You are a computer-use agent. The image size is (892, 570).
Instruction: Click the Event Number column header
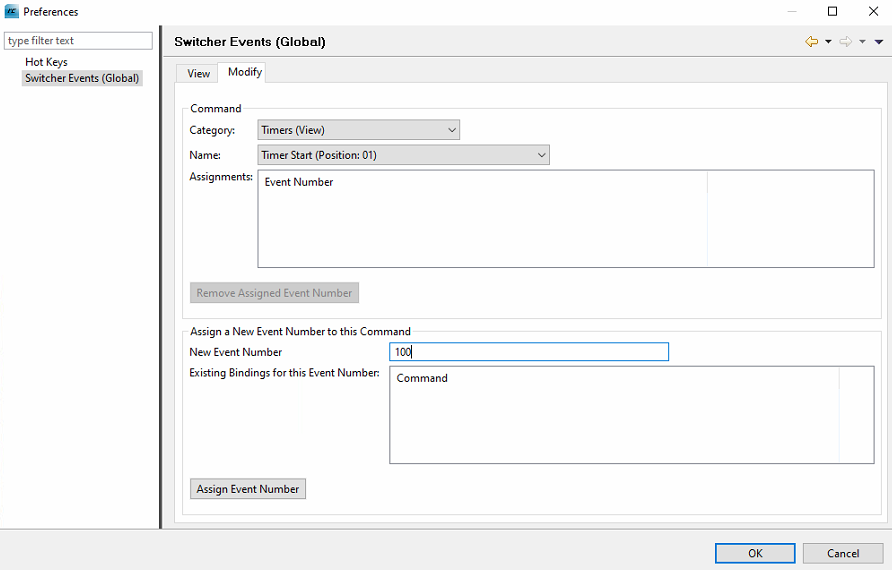pyautogui.click(x=299, y=182)
